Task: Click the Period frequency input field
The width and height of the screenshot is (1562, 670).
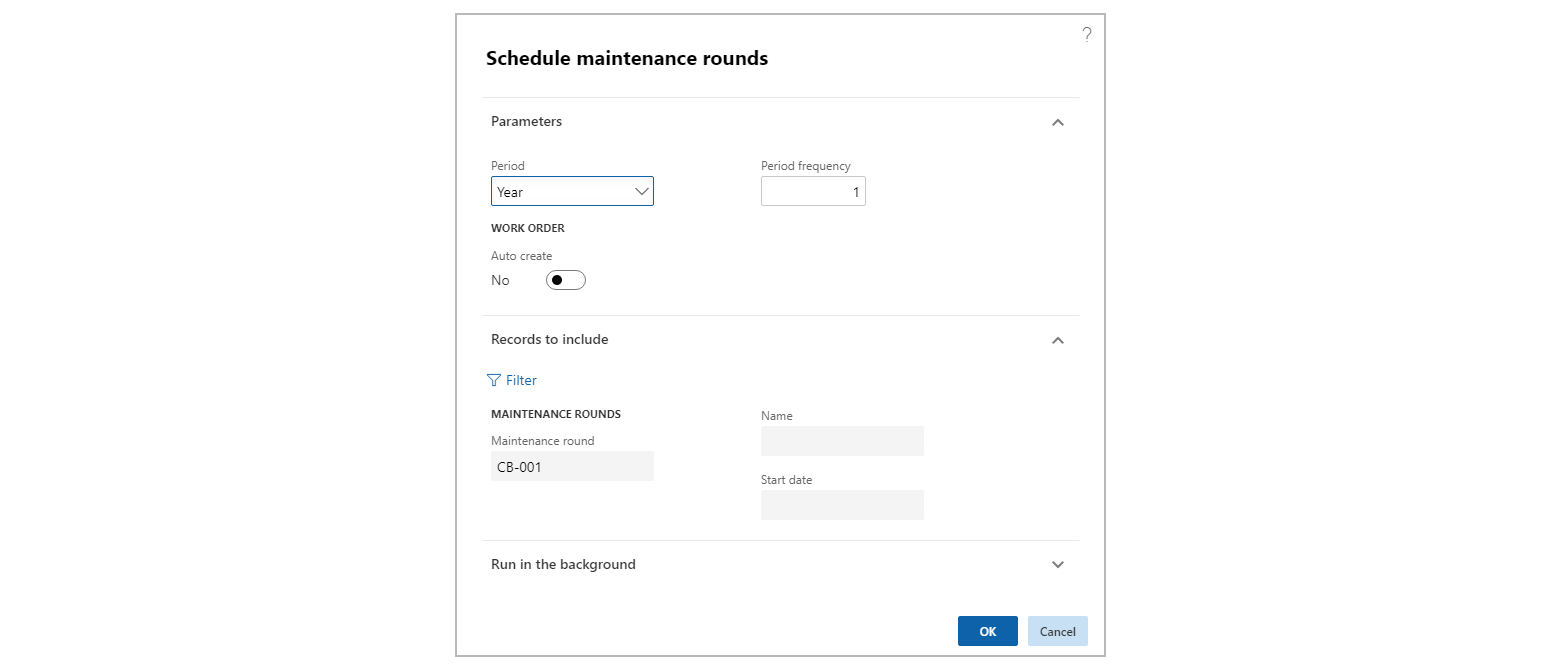Action: click(812, 192)
